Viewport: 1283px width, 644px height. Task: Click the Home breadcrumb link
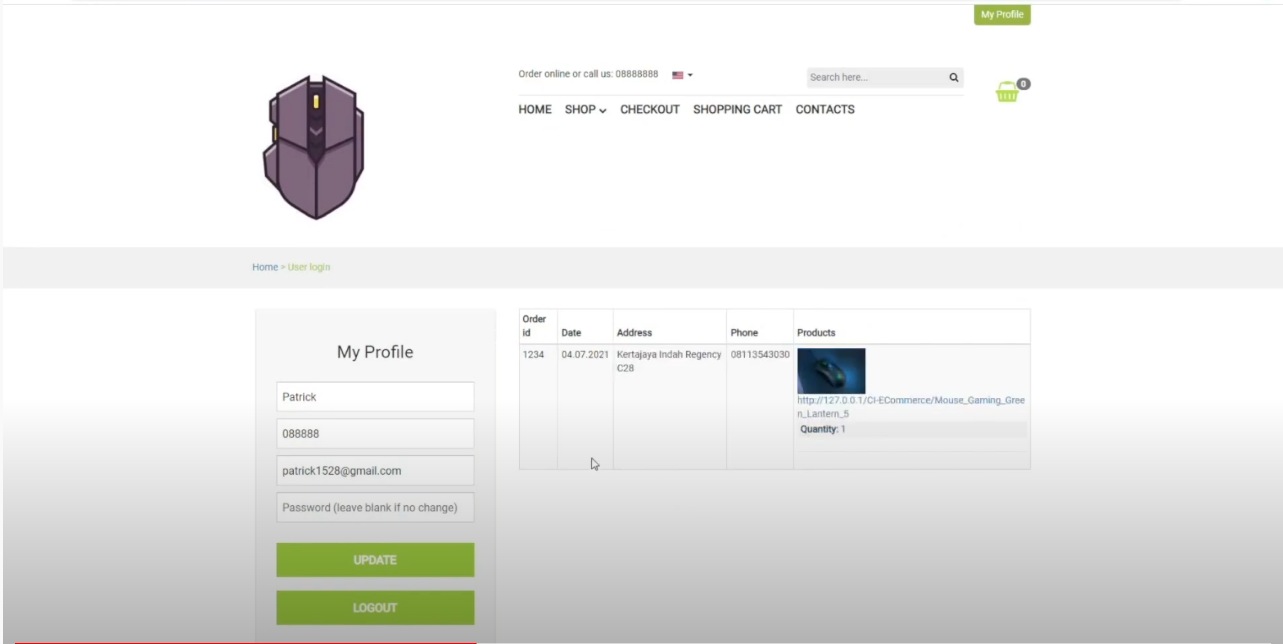265,267
